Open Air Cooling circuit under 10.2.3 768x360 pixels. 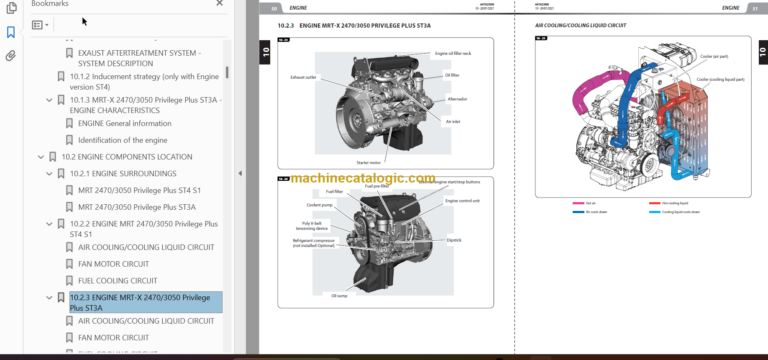146,321
